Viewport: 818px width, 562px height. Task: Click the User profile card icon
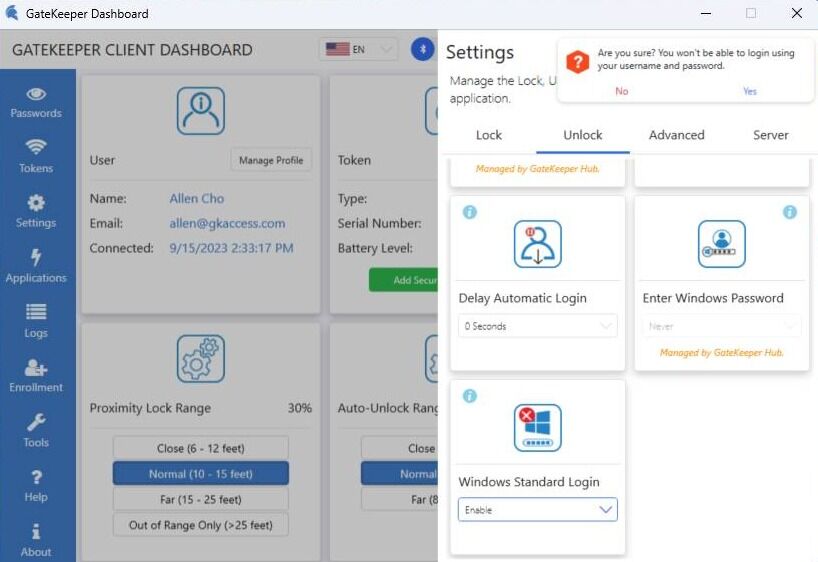201,111
